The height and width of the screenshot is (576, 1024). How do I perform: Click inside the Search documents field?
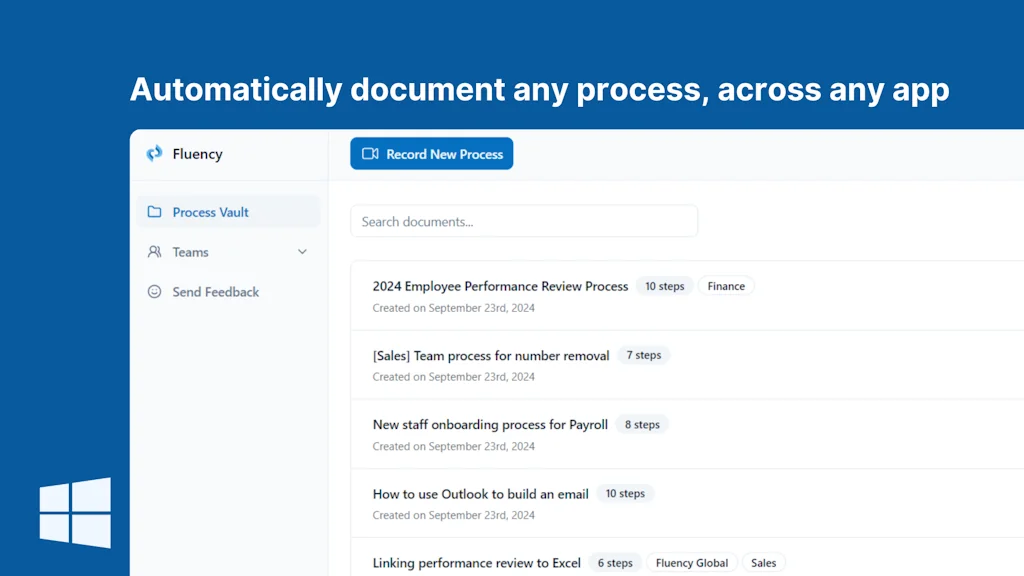[523, 220]
